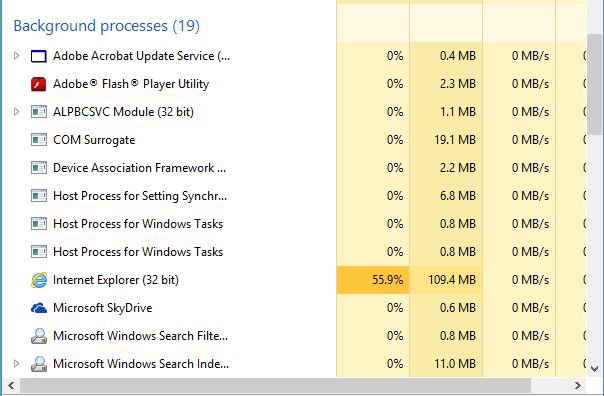Click the Microsoft Windows Search Indexer icon
Screen dimensions: 604x396
point(39,364)
